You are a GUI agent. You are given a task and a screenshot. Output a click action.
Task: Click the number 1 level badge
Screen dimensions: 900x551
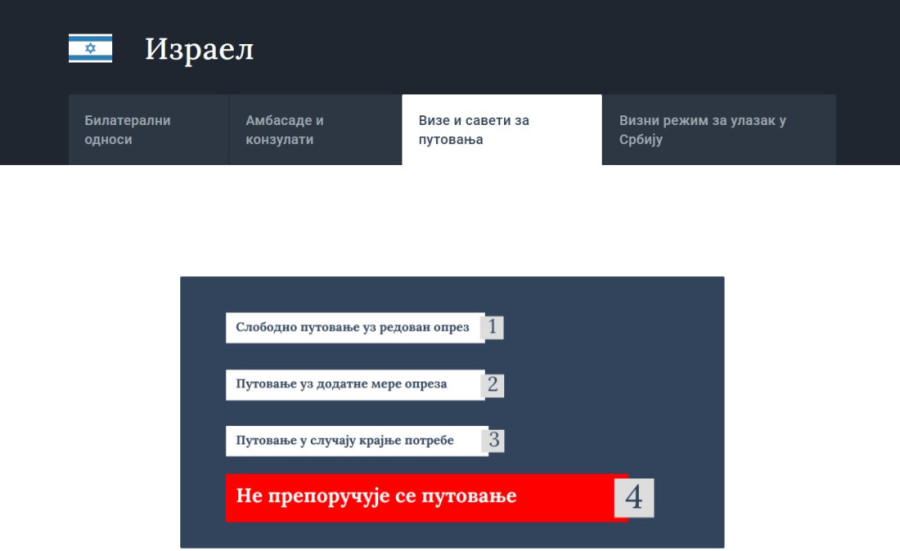[492, 327]
